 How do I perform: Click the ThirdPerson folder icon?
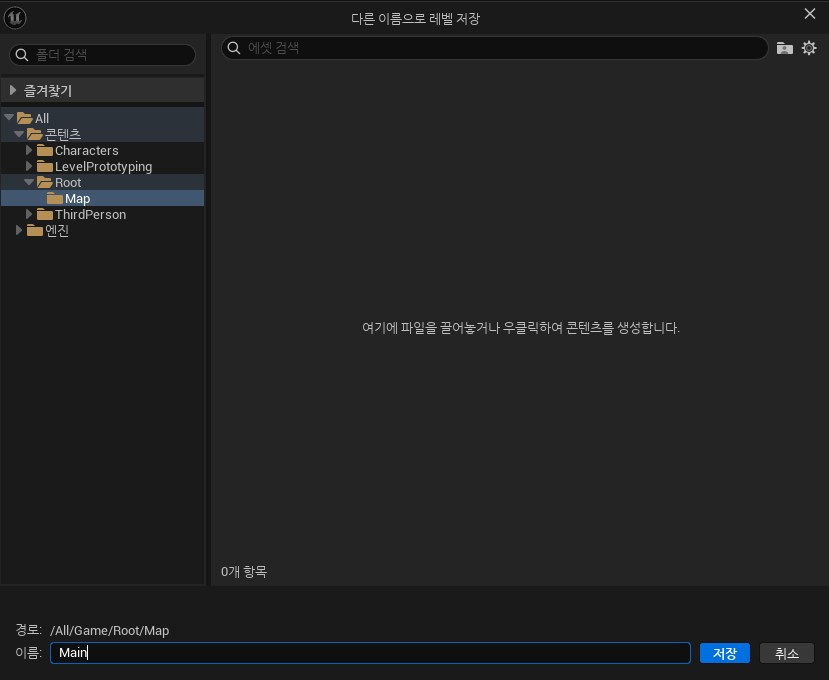click(44, 214)
